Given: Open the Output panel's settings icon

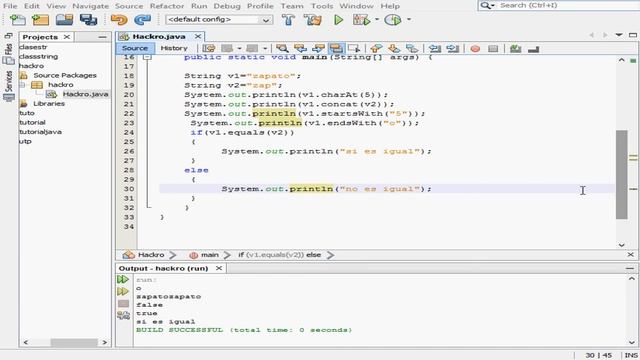Looking at the screenshot, I should point(123,316).
